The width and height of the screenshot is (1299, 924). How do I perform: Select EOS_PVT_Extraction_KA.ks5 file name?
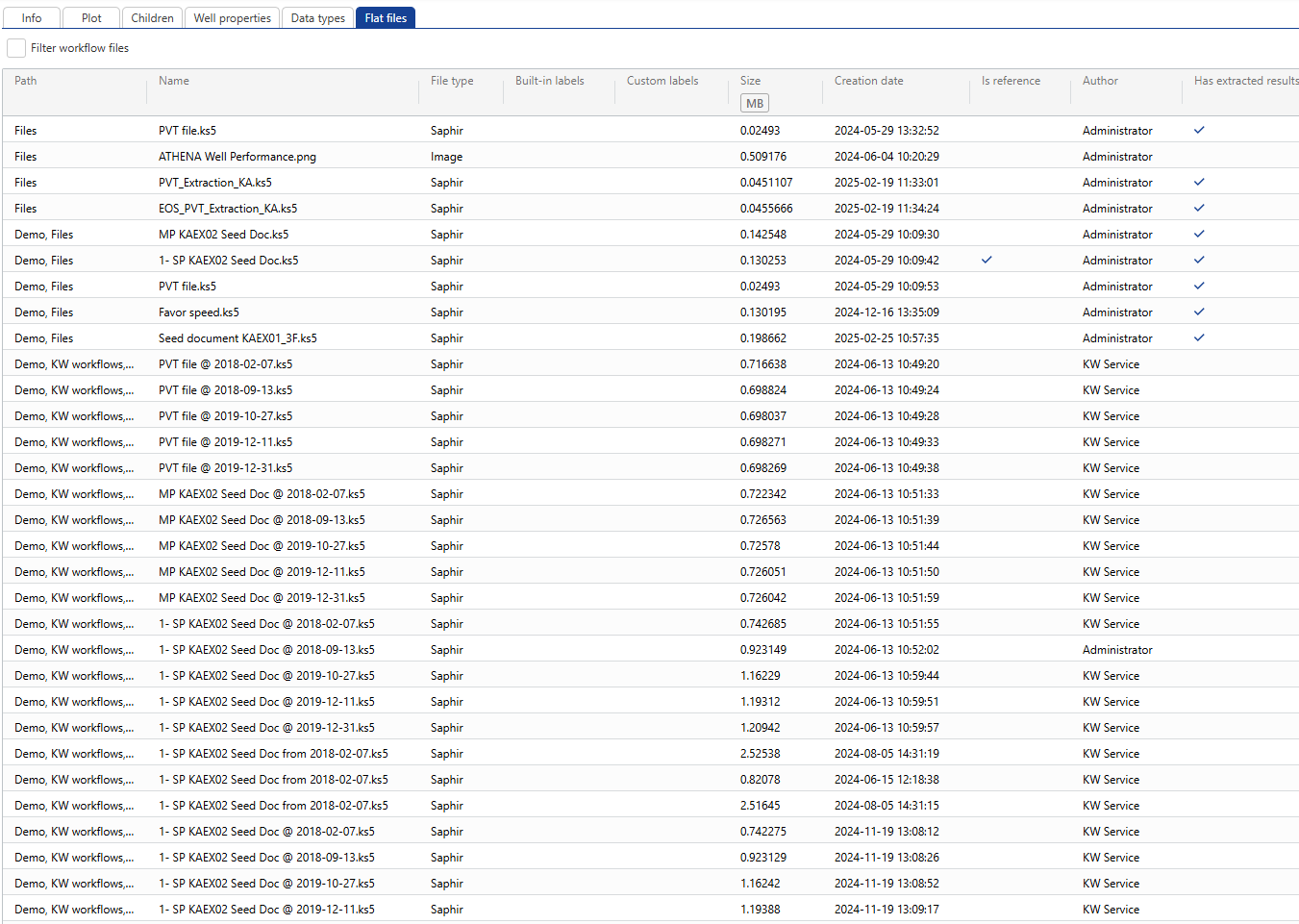point(228,209)
